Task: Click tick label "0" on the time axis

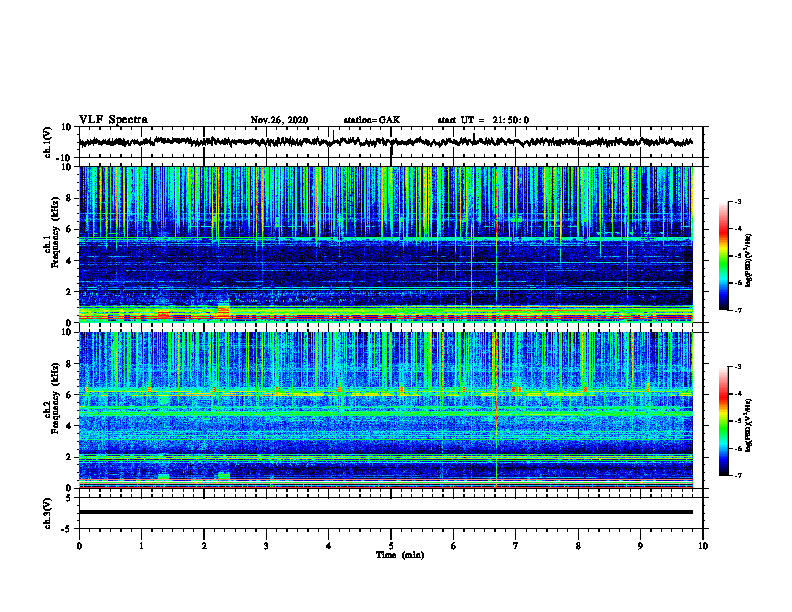Action: pos(79,546)
